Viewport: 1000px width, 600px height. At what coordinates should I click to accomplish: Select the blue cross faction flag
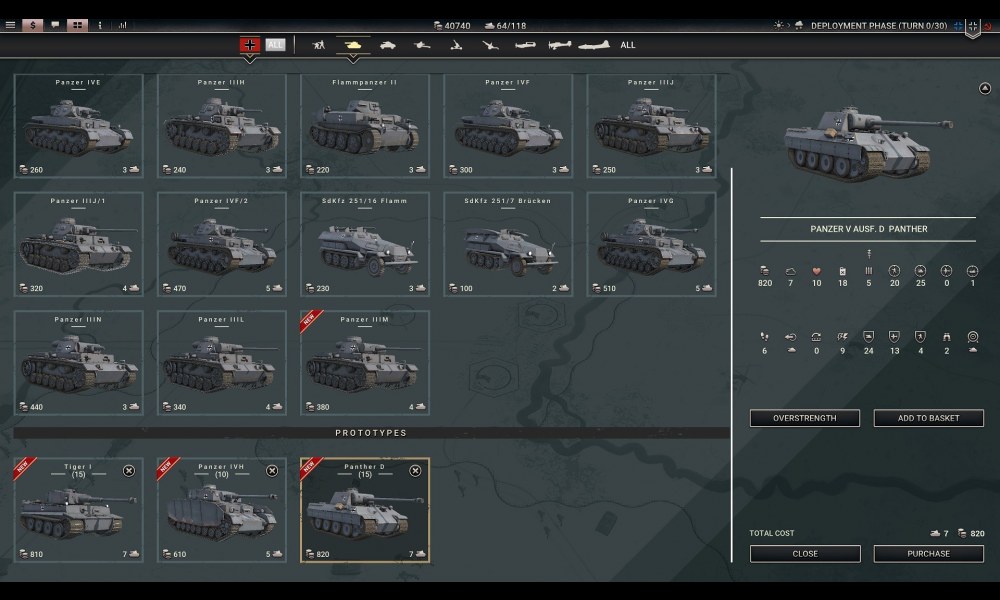pos(958,26)
